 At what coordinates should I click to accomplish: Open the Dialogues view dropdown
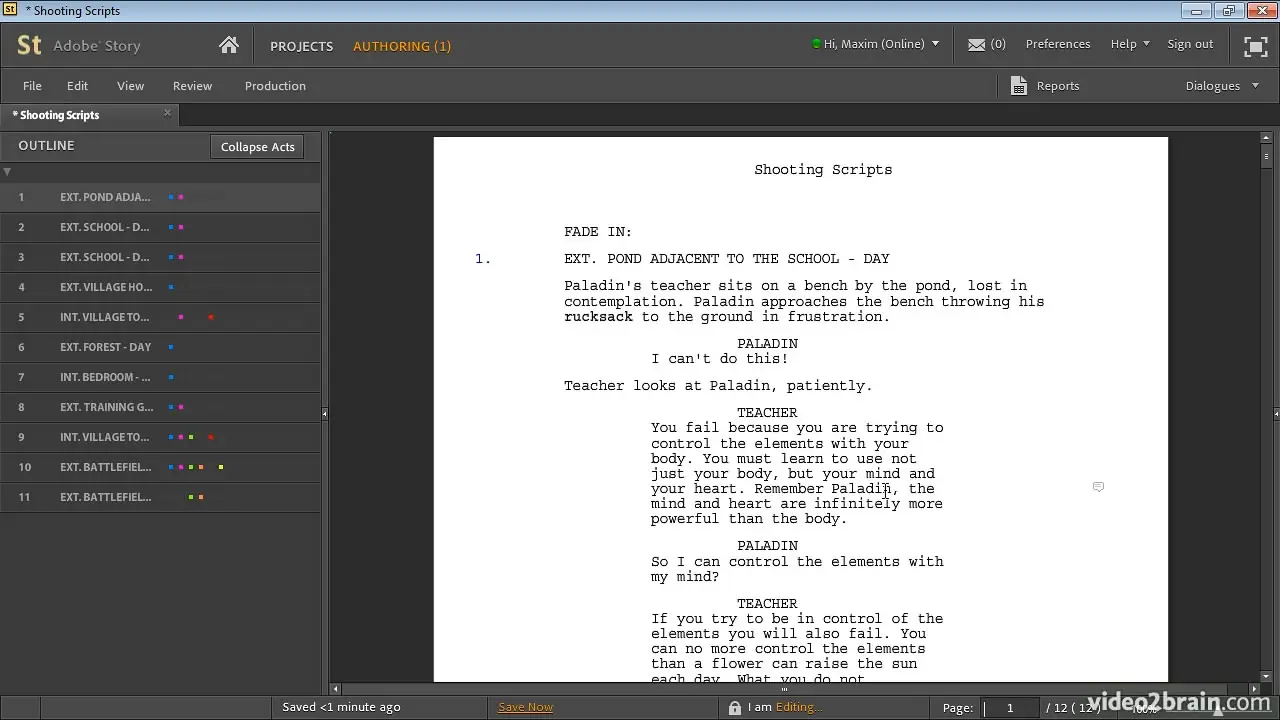pos(1222,86)
